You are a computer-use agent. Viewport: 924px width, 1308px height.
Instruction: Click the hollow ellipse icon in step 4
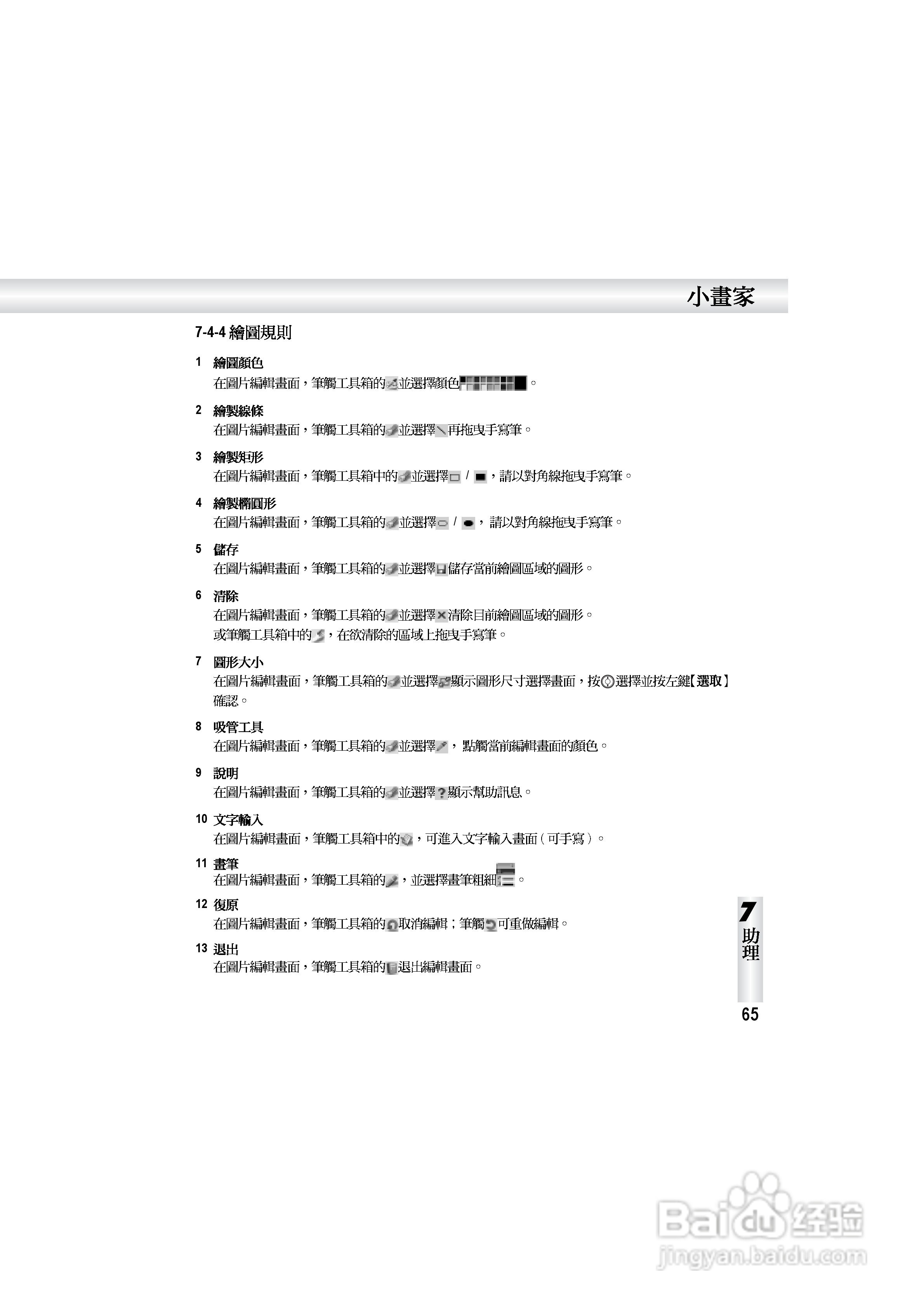[443, 524]
